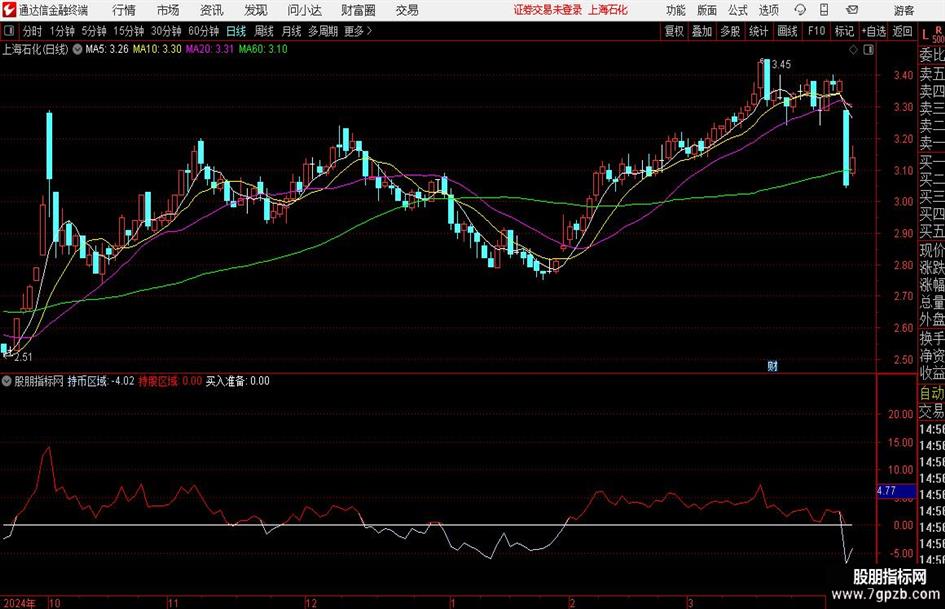Open the 功能 menu
945x609 pixels.
click(676, 10)
